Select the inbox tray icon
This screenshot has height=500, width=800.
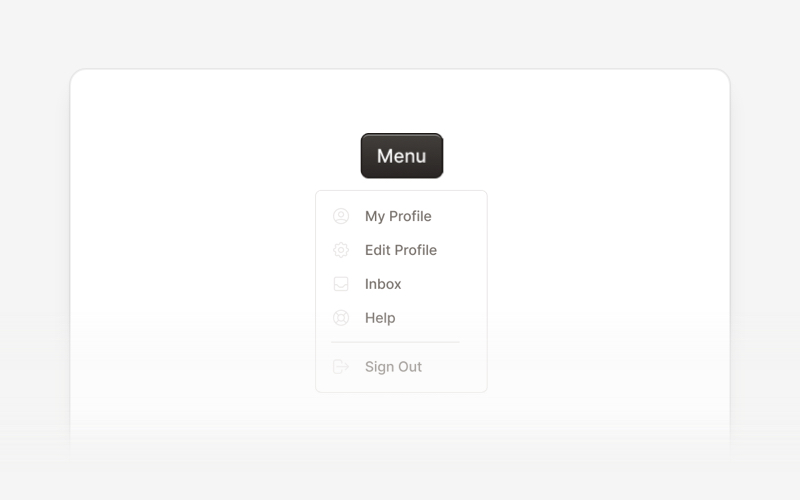pos(341,284)
